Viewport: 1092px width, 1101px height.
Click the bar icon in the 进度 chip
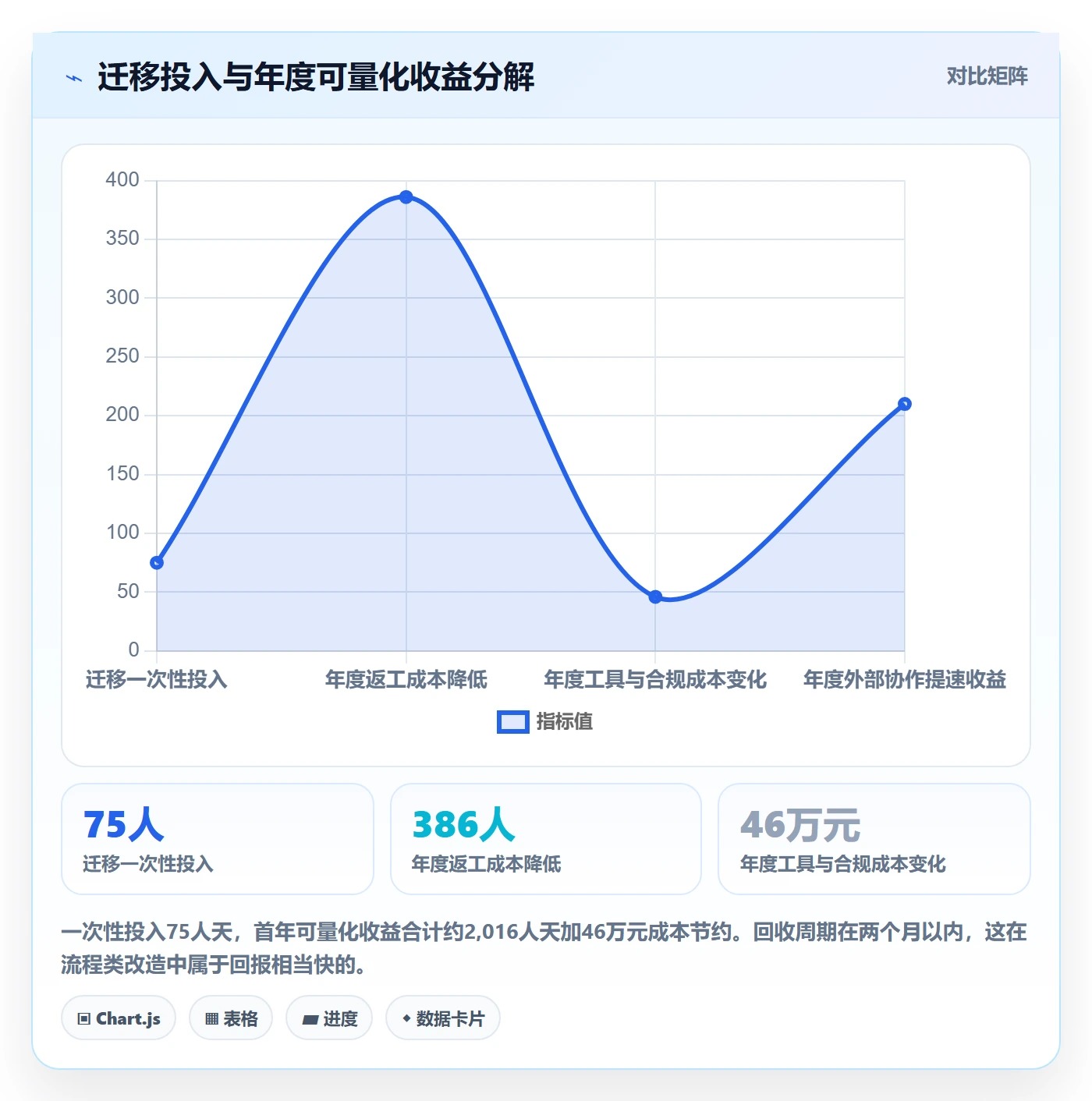coord(310,1020)
